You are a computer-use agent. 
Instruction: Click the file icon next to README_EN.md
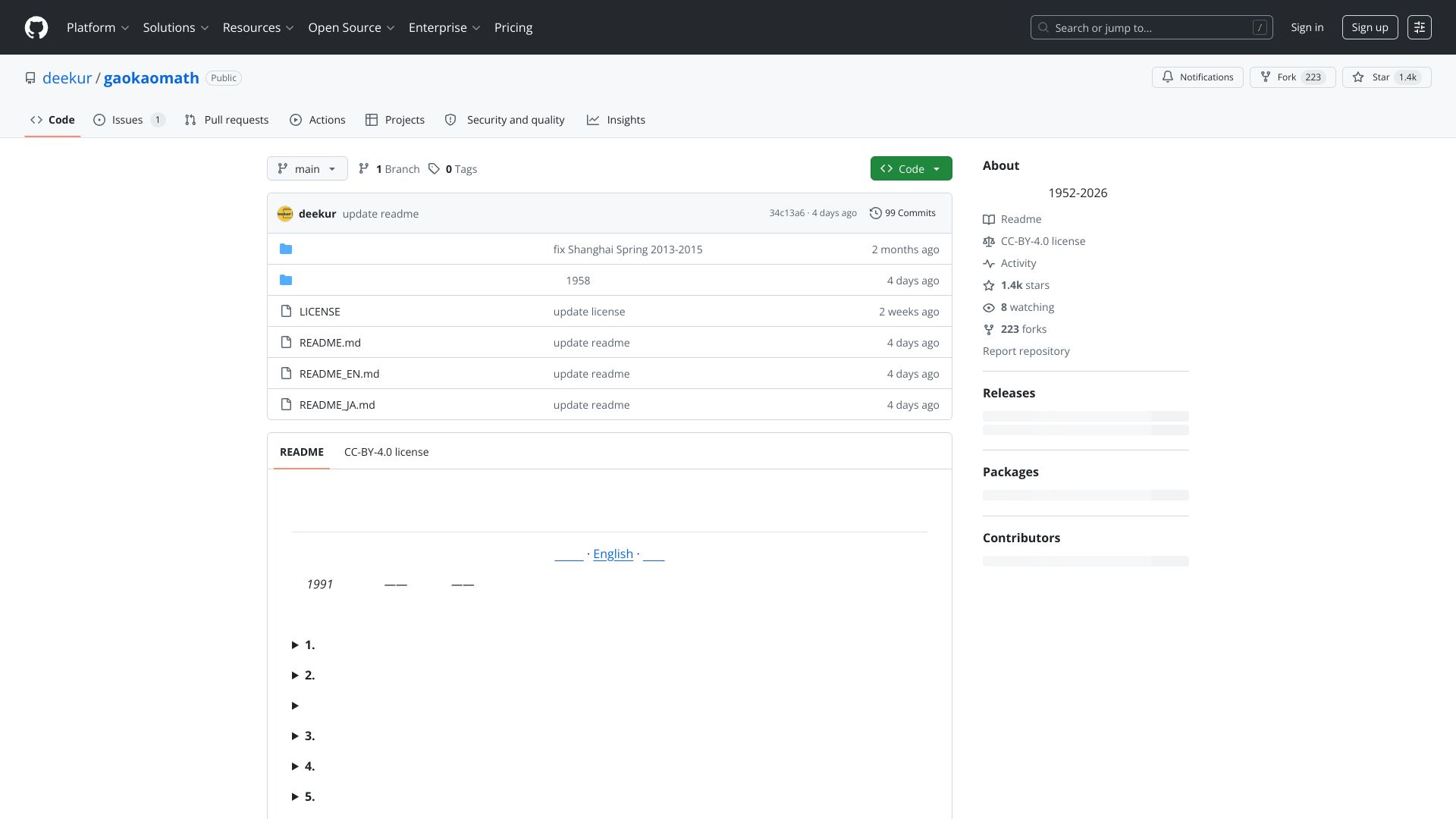[286, 373]
